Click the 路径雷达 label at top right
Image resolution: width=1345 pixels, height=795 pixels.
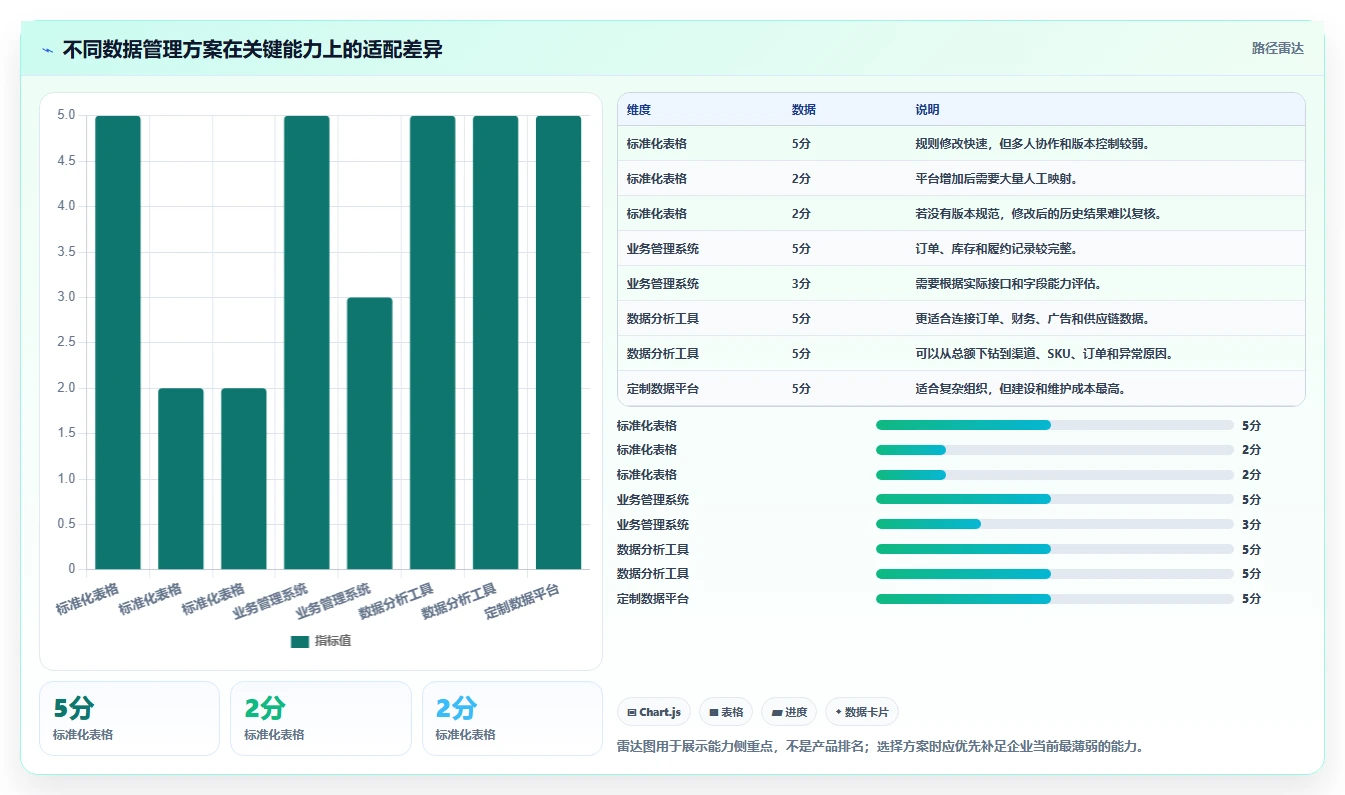1277,48
